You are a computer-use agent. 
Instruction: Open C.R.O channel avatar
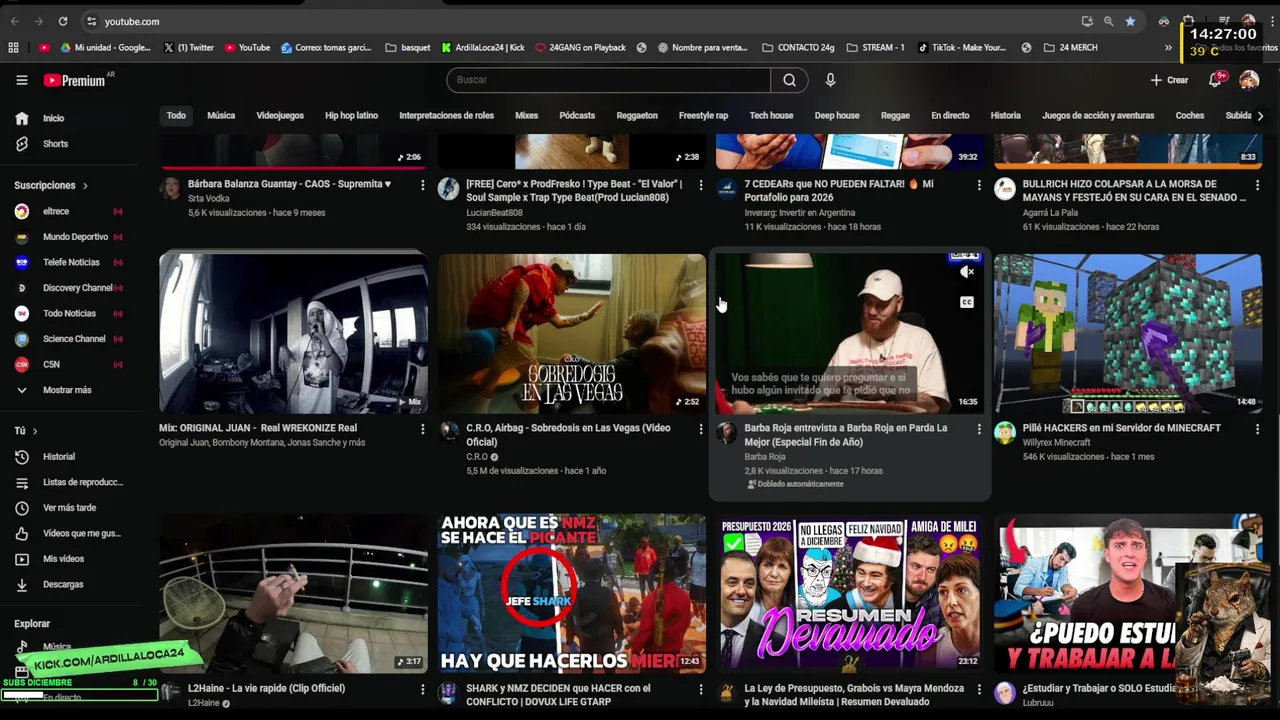448,432
